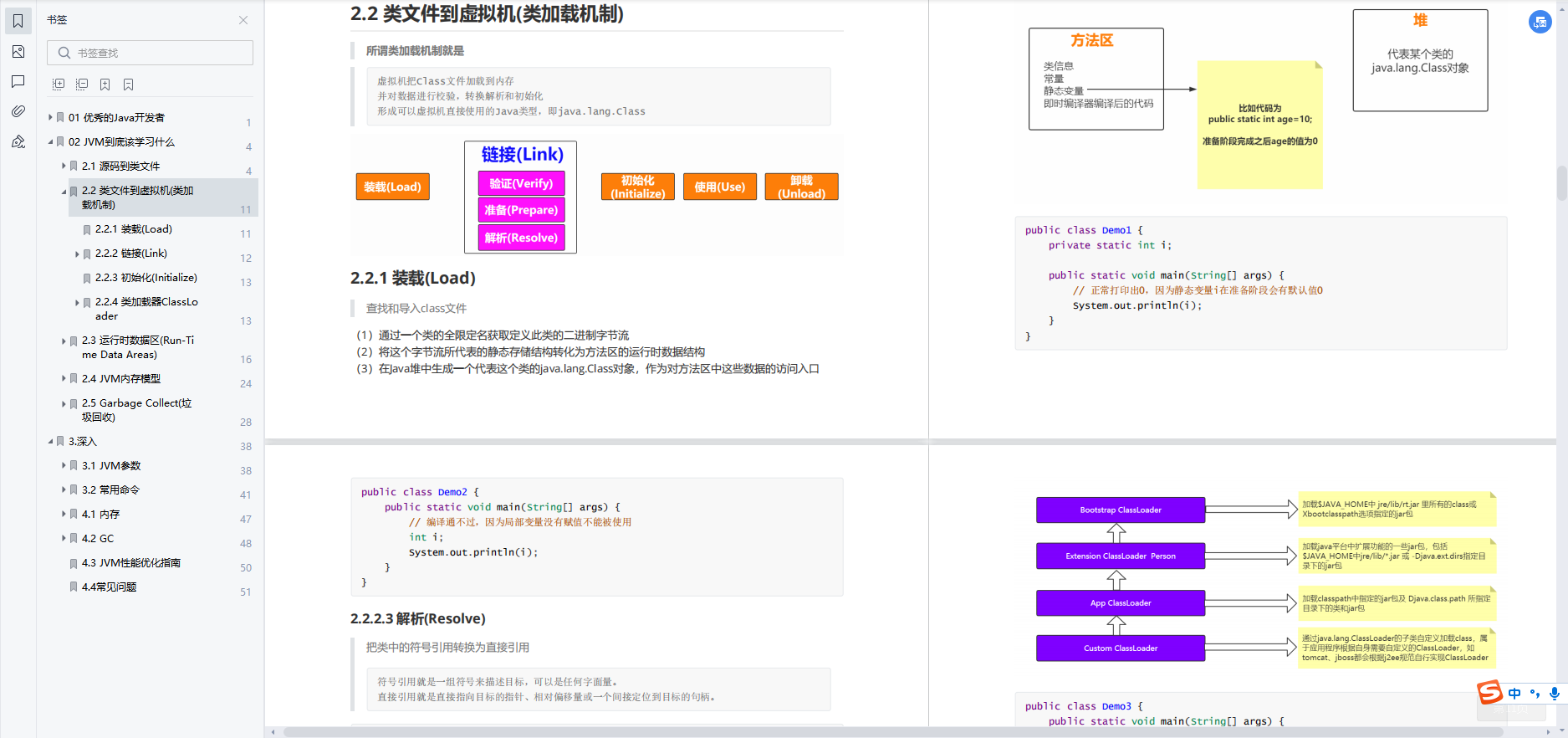The width and height of the screenshot is (1568, 738).
Task: Expand the 2.4 JVM内存模型 node
Action: (64, 379)
